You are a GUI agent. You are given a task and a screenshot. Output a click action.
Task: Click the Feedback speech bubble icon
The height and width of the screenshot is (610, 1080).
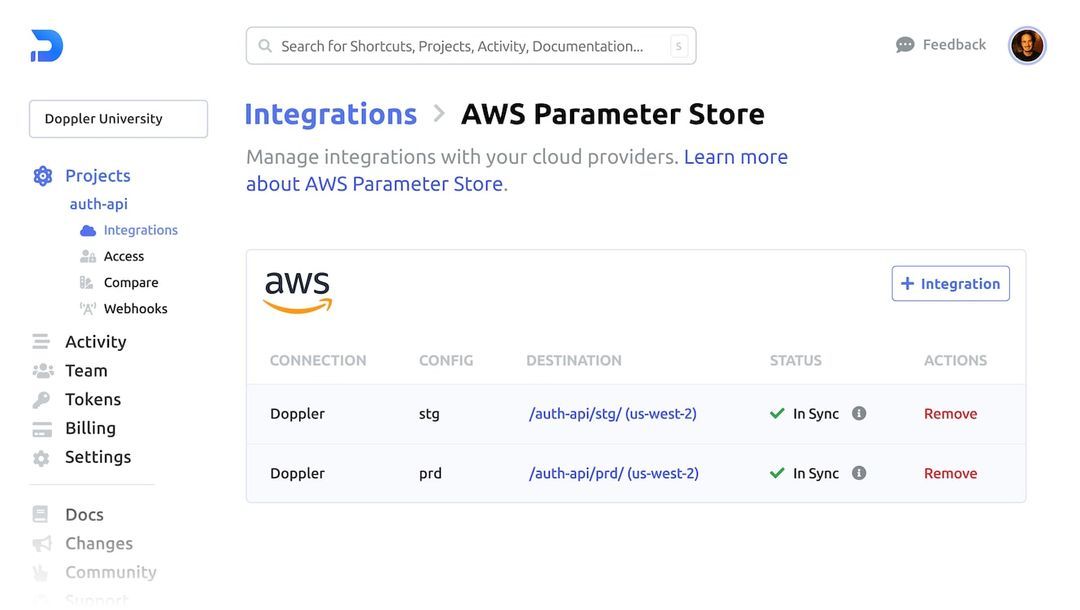(904, 44)
